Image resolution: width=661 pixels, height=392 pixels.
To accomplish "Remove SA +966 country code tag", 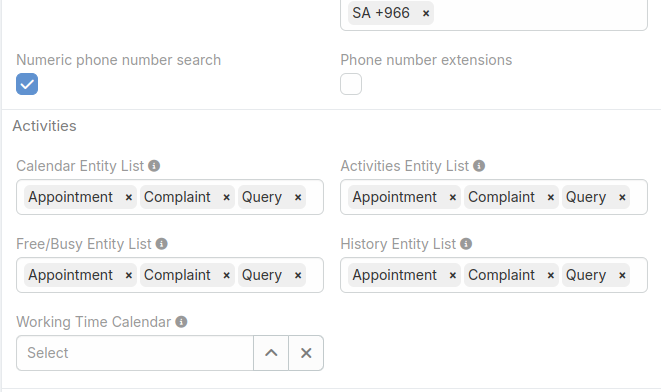I will click(x=426, y=13).
